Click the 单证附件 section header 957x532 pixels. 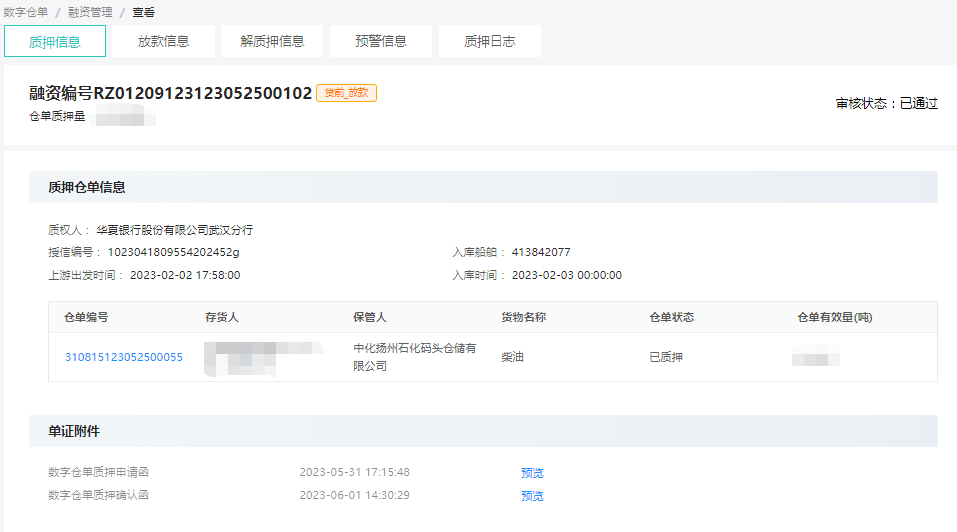pyautogui.click(x=74, y=431)
